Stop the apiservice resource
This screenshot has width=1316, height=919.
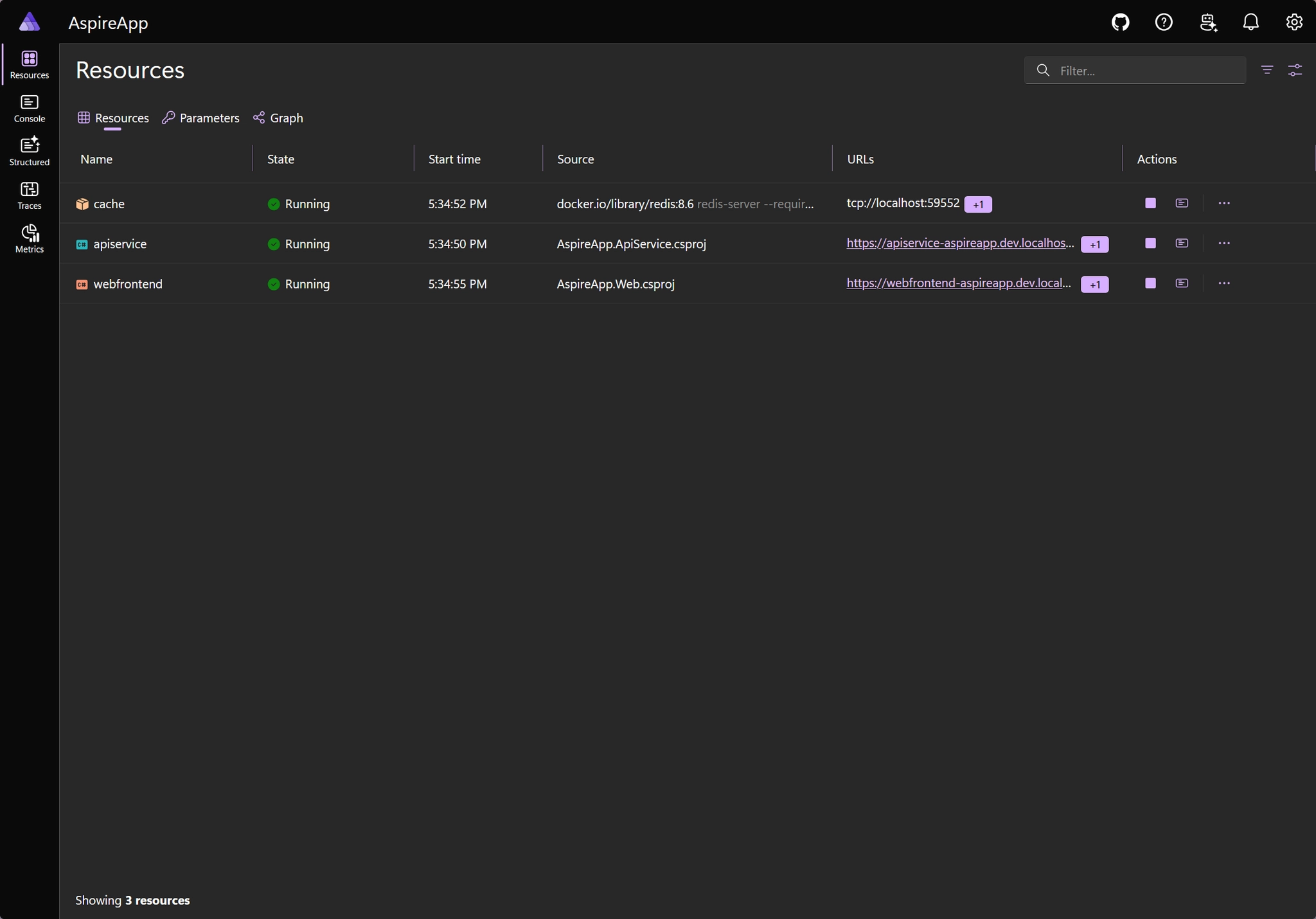click(1151, 243)
